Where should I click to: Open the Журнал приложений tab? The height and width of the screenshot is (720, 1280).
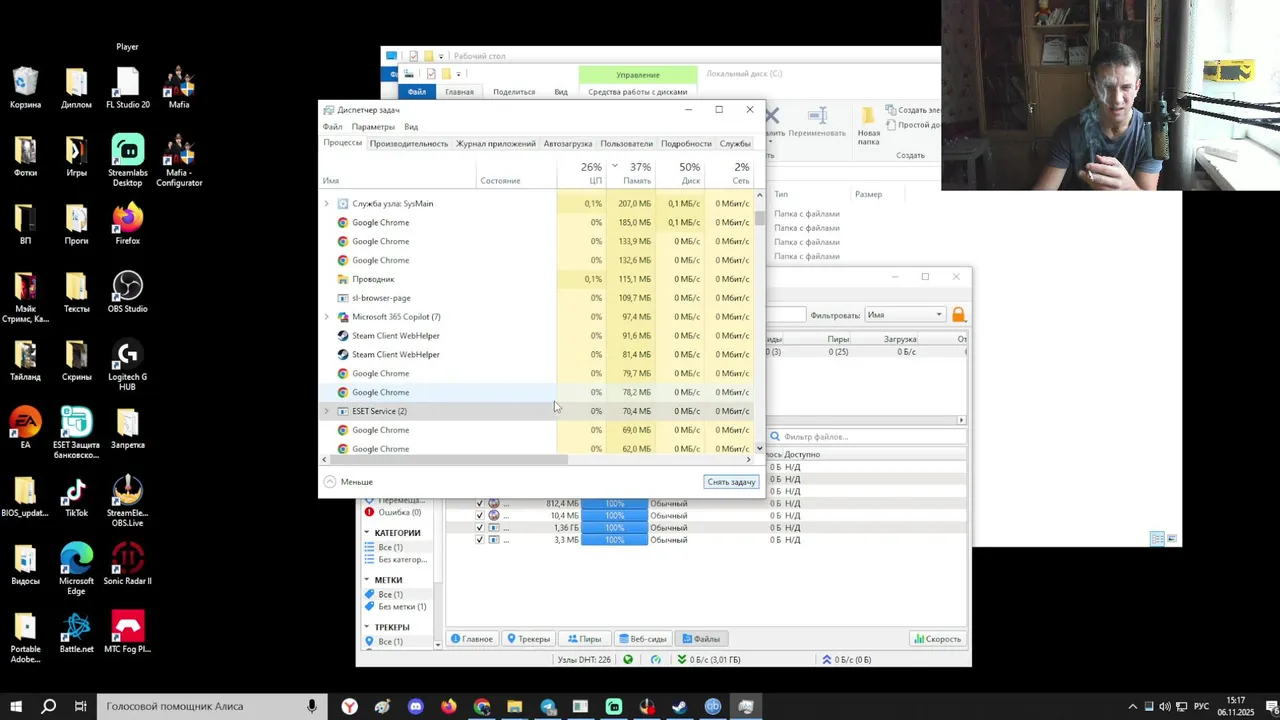(x=496, y=144)
